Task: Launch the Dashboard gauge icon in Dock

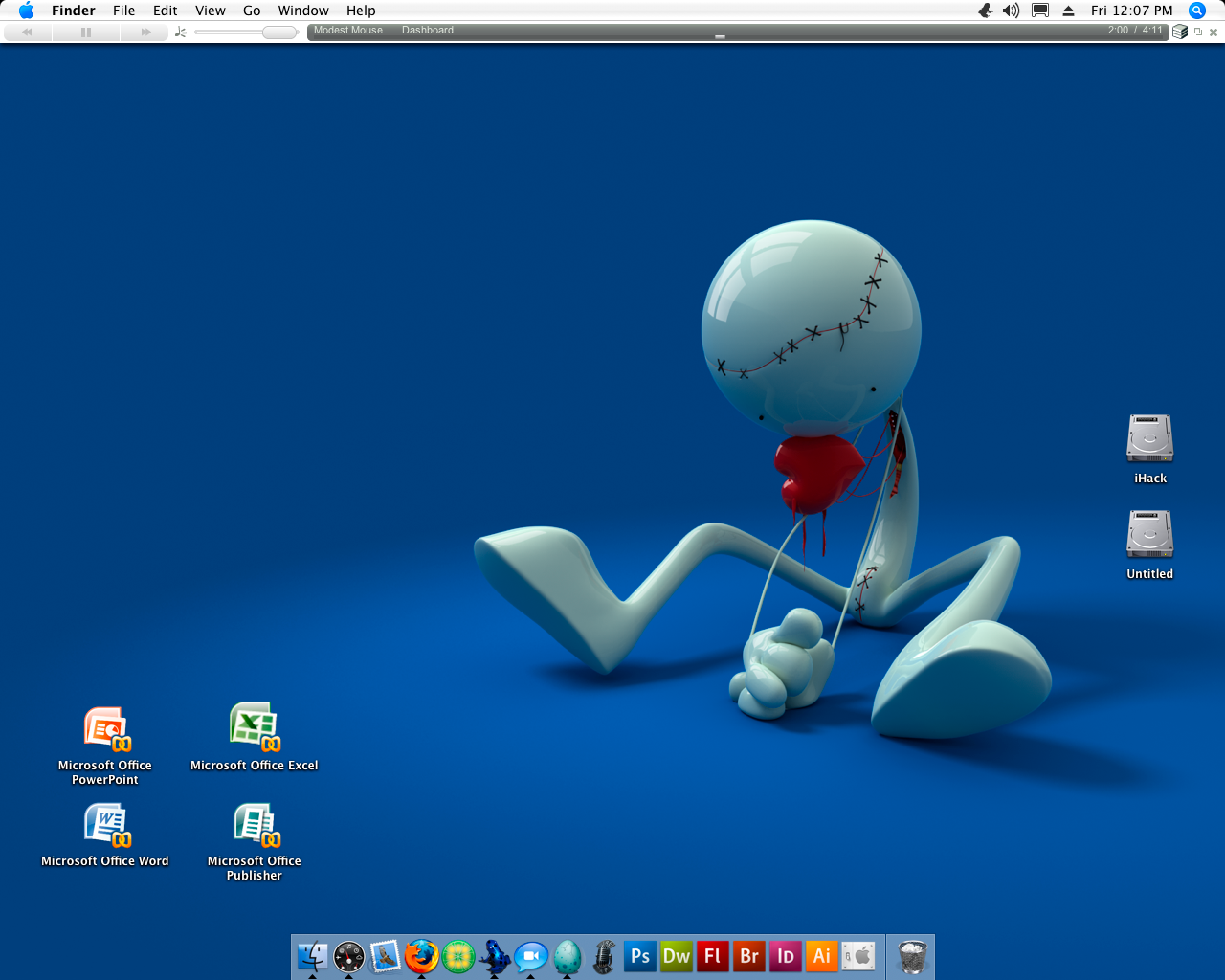Action: [x=348, y=956]
